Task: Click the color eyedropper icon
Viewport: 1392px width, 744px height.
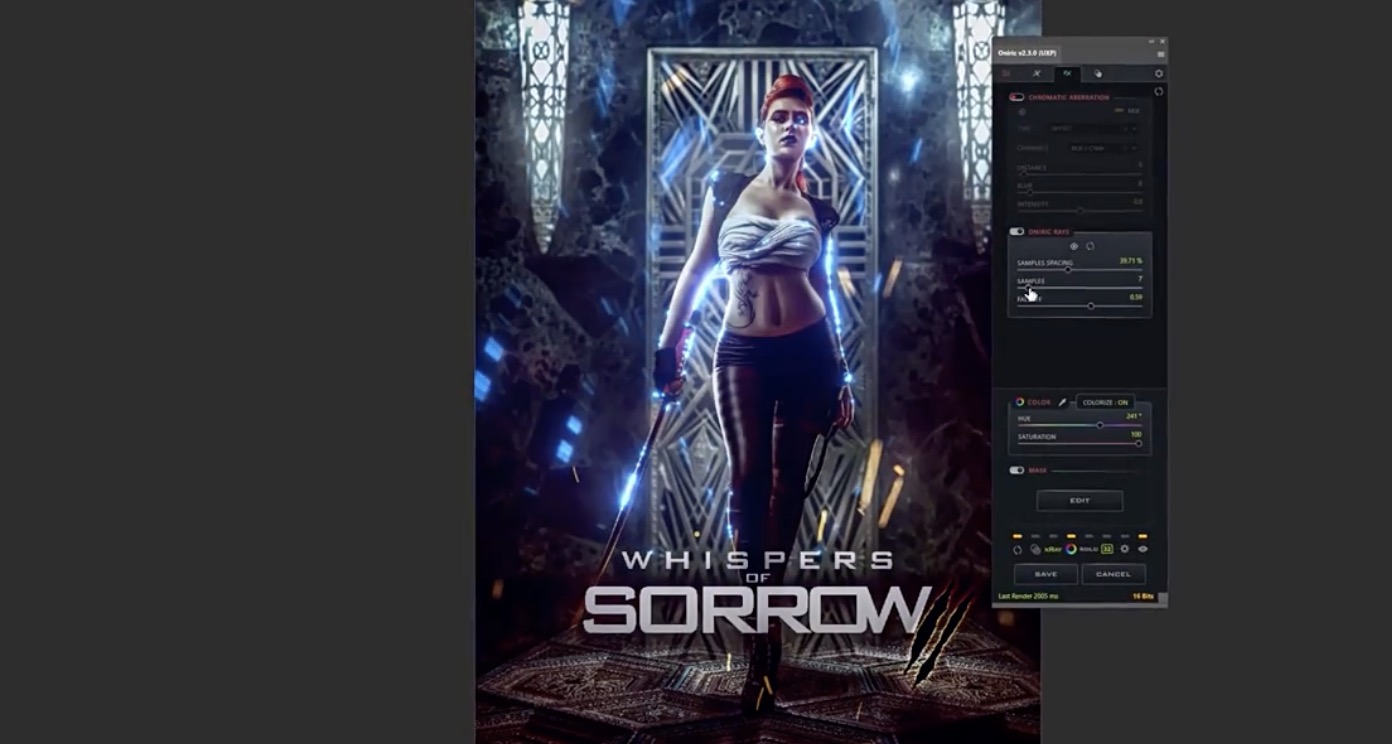Action: (1062, 402)
